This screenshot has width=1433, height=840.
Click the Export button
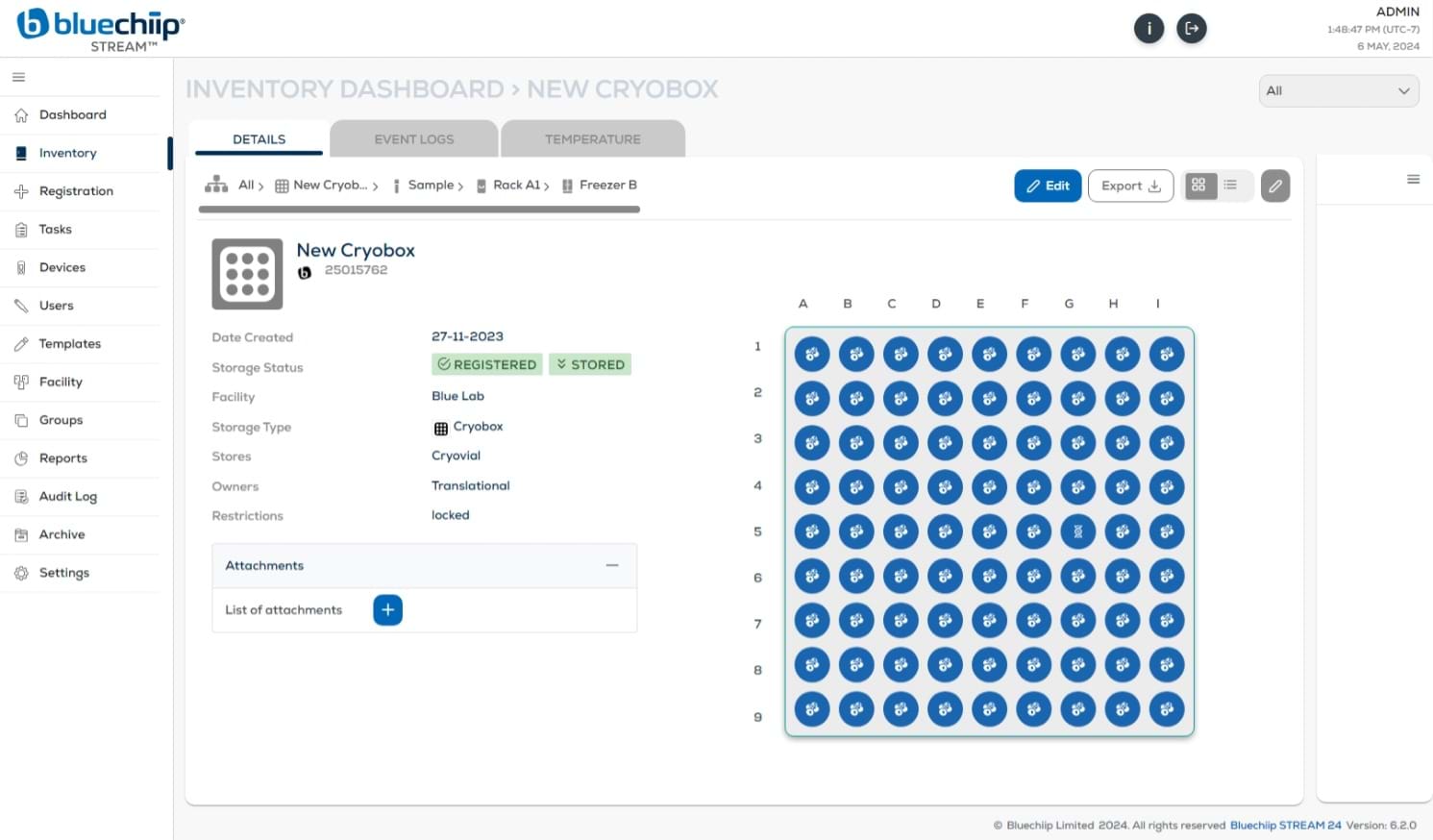coord(1130,186)
